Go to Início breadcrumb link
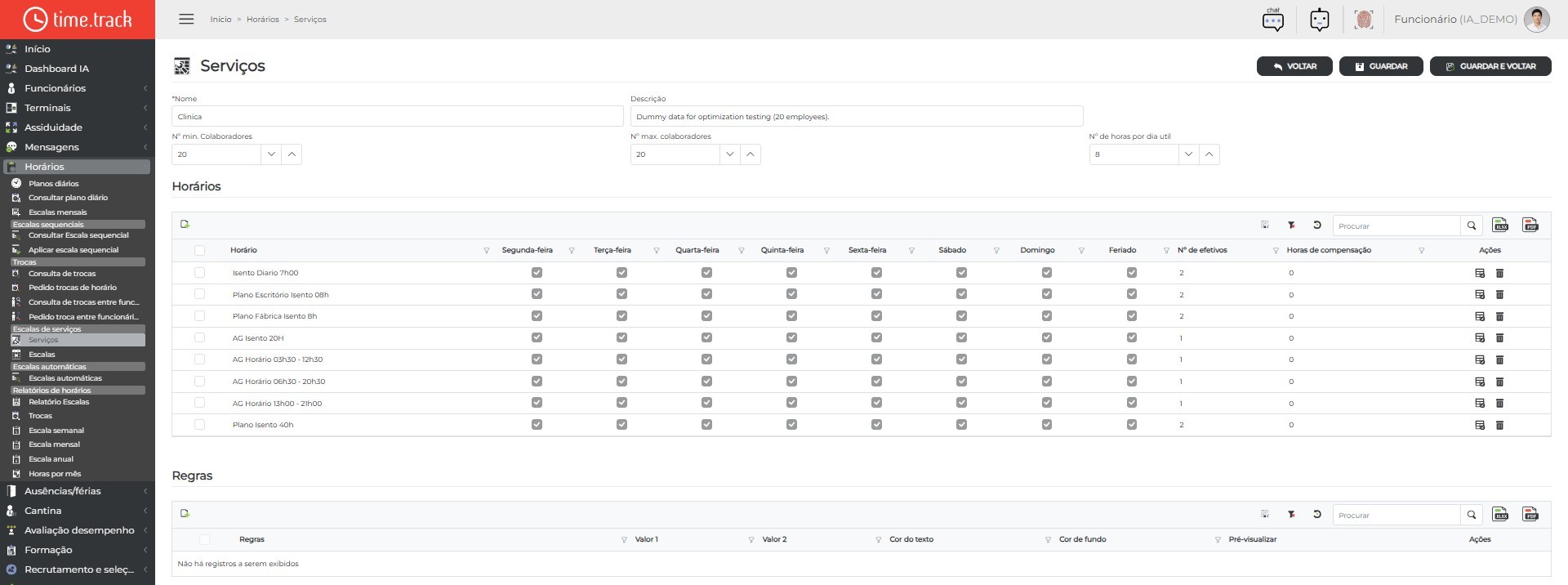This screenshot has width=1568, height=585. (220, 20)
